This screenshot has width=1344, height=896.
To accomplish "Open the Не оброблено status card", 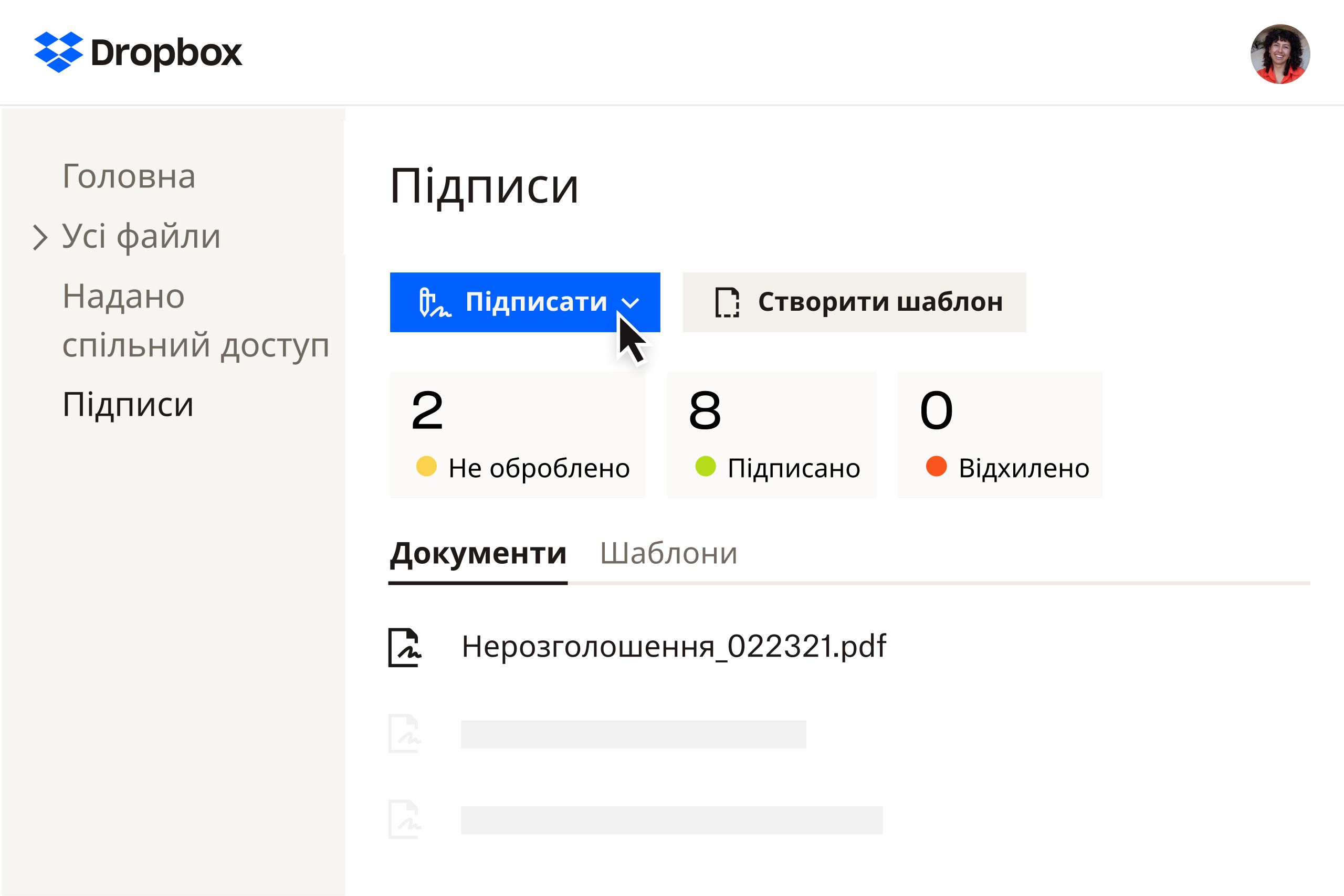I will point(517,435).
